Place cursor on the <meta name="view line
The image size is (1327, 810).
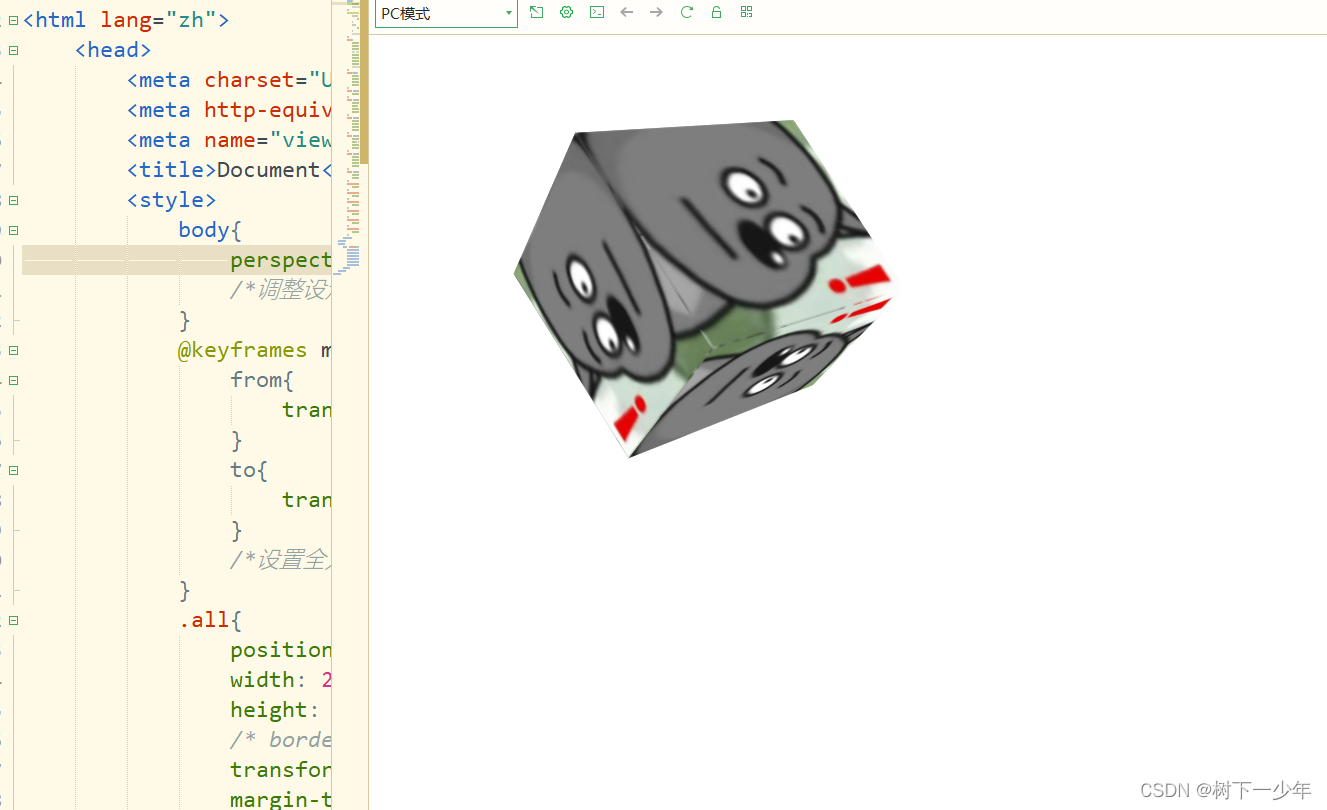point(229,140)
